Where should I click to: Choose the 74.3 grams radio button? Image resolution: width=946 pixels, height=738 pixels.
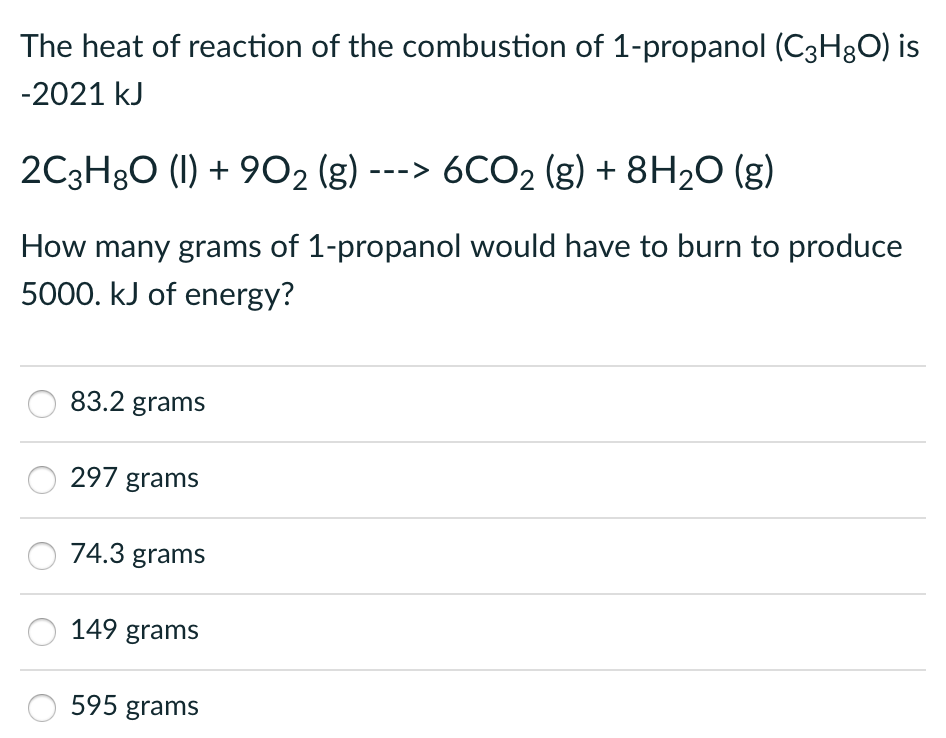coord(41,556)
